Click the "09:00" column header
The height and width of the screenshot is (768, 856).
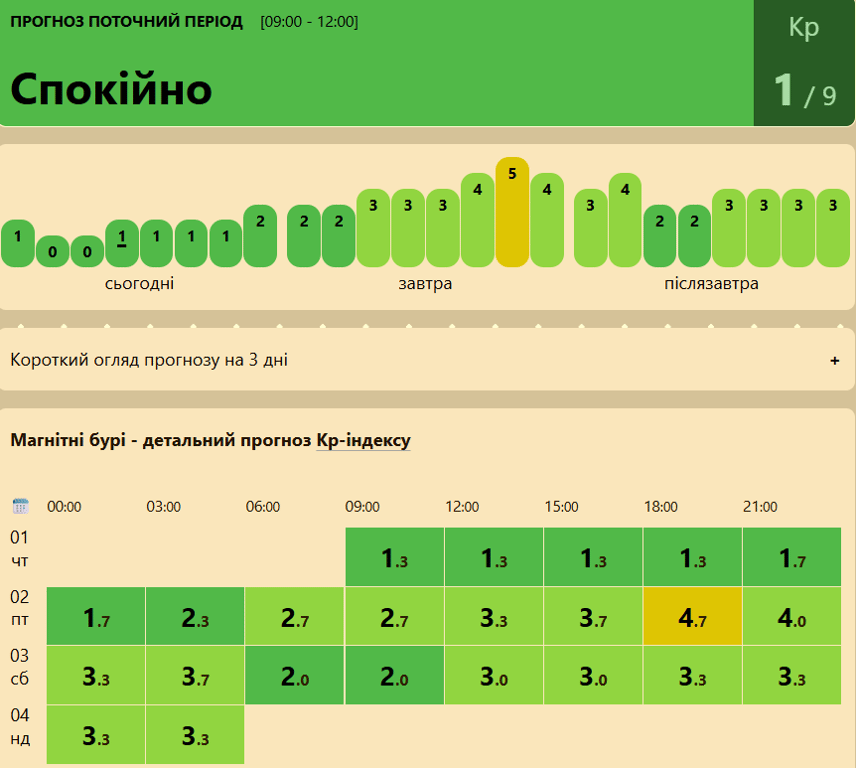[x=362, y=507]
